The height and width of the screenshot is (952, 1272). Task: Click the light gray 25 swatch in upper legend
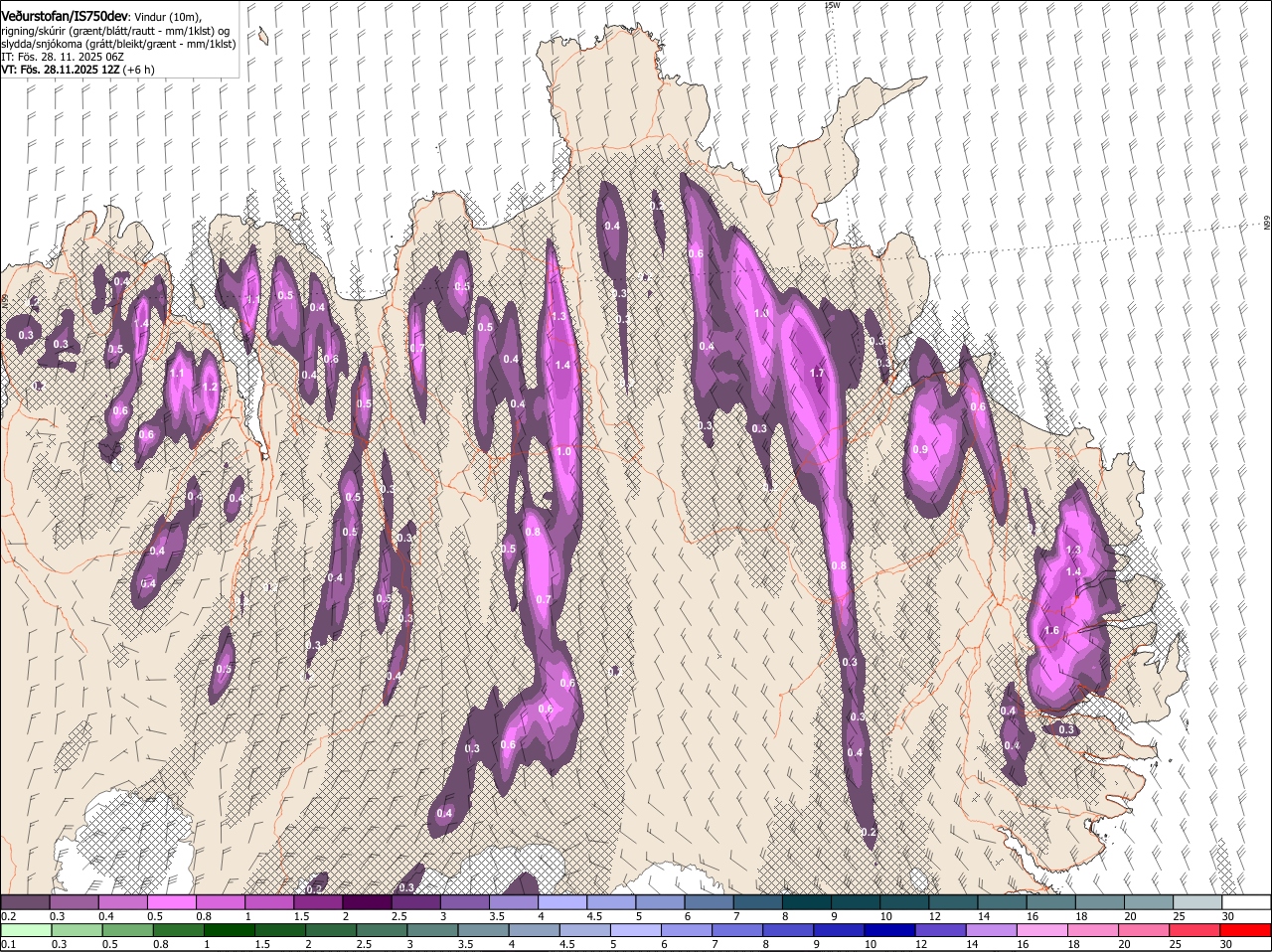1197,902
